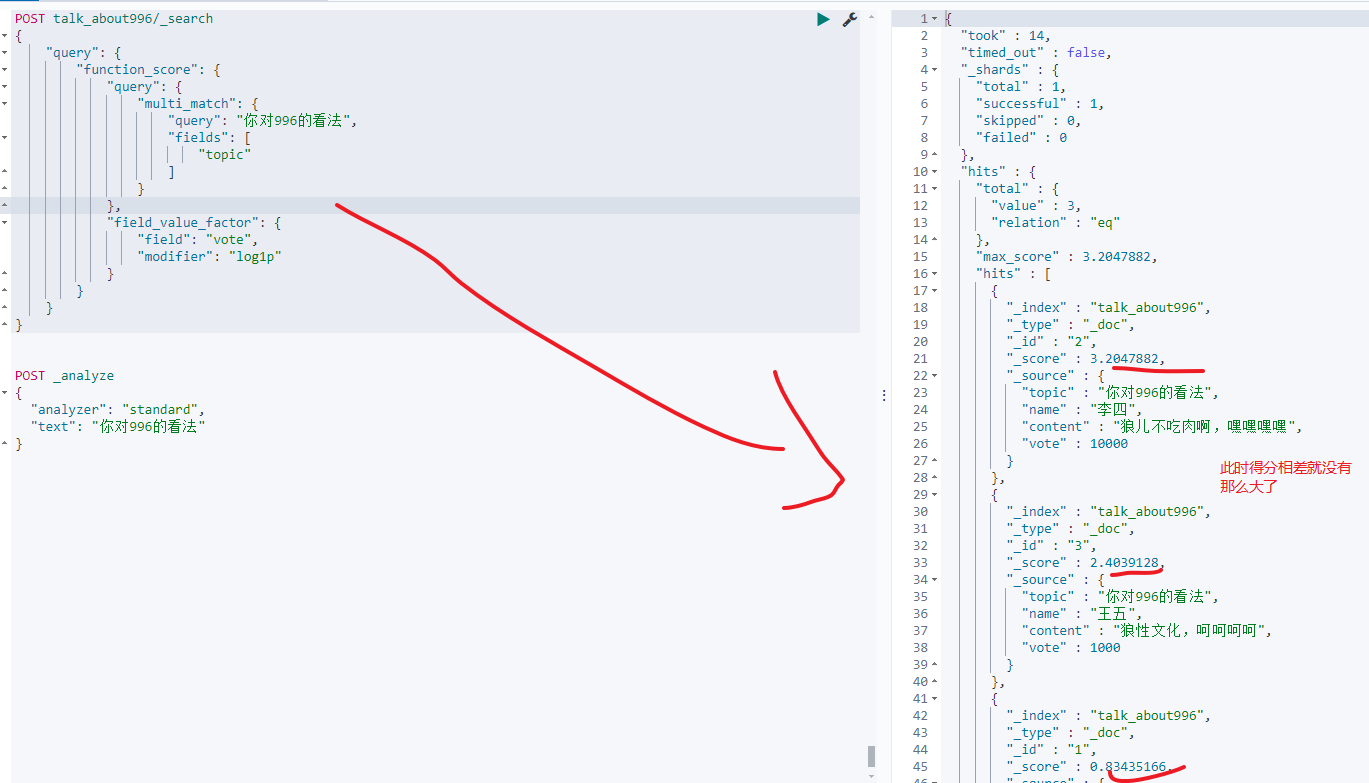Click the fold-end marker at response line 39

click(x=935, y=665)
